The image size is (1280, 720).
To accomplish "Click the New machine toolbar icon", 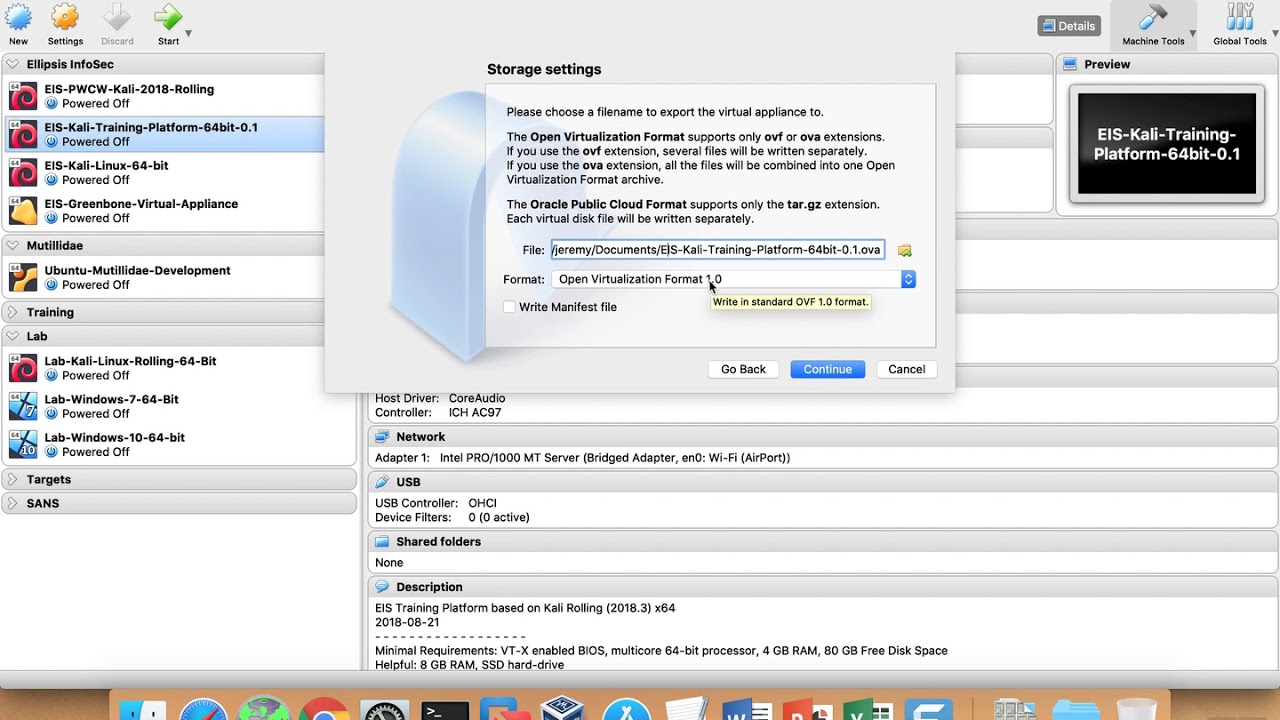I will click(18, 17).
